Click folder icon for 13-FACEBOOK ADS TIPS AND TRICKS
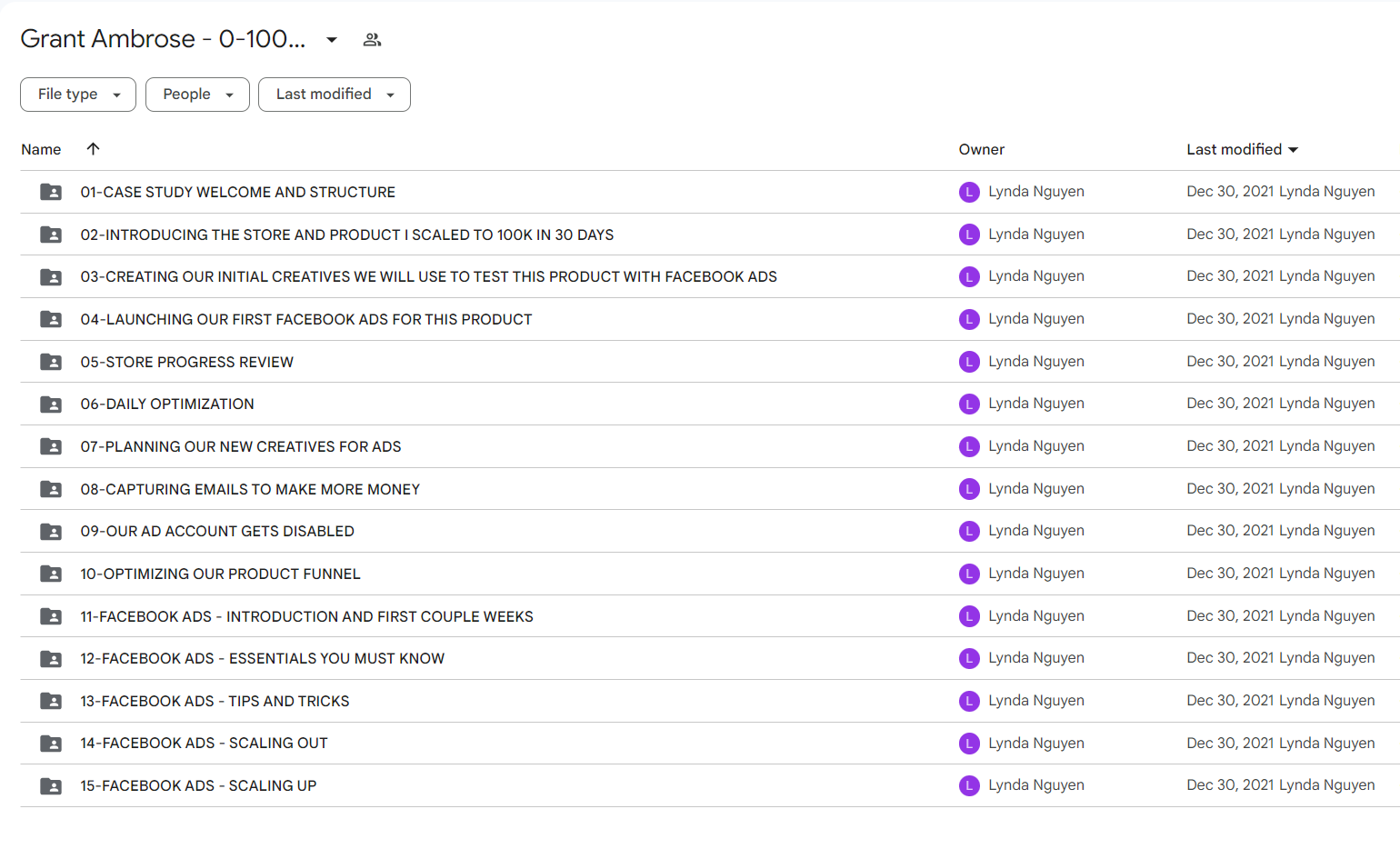1400x849 pixels. click(x=51, y=701)
